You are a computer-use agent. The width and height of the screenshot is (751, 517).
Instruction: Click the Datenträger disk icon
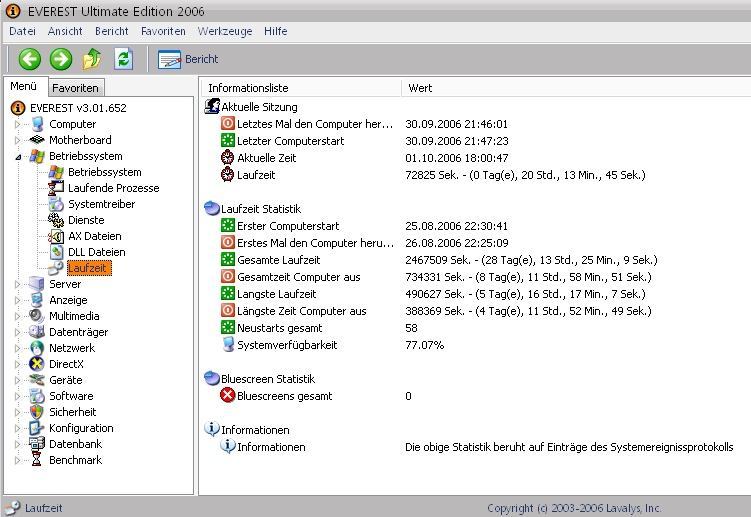point(36,332)
